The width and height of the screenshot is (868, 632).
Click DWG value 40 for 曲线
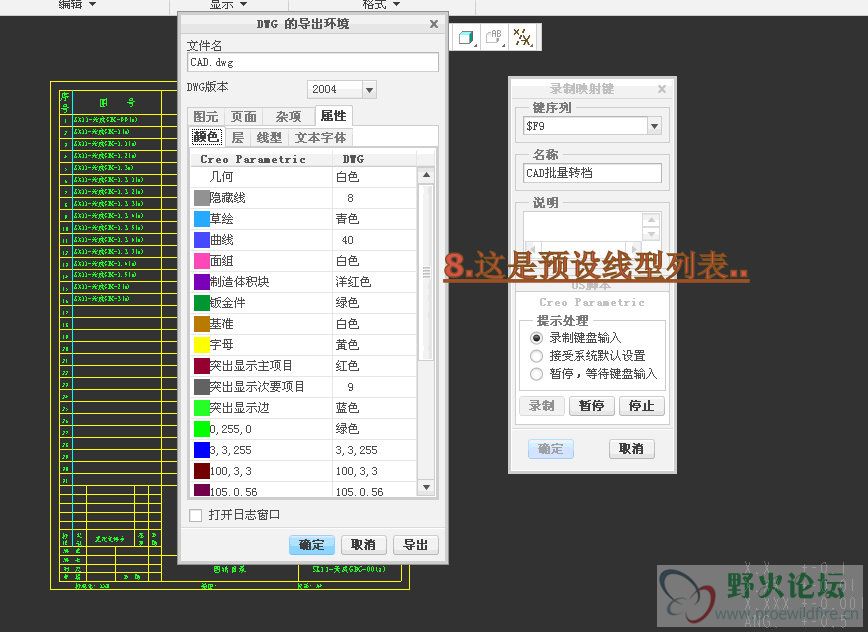[348, 240]
